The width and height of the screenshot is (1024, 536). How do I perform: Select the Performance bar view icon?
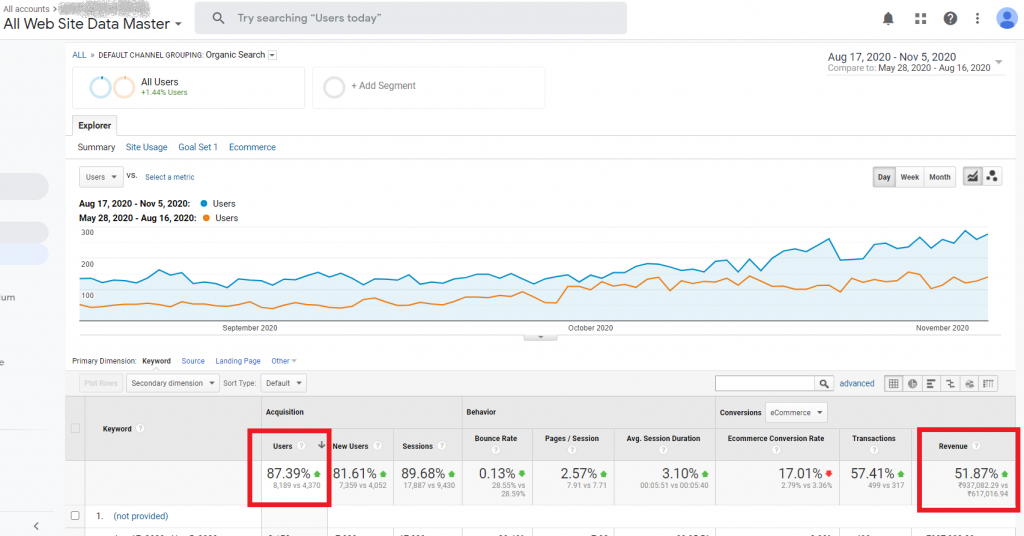point(931,383)
